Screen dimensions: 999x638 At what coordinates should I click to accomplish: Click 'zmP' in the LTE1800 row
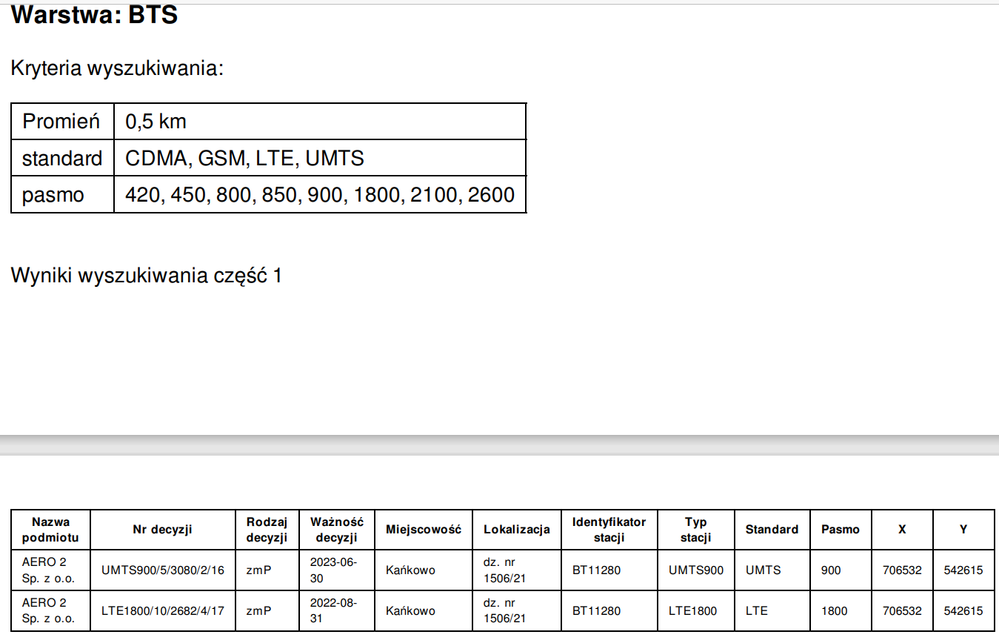[x=259, y=611]
